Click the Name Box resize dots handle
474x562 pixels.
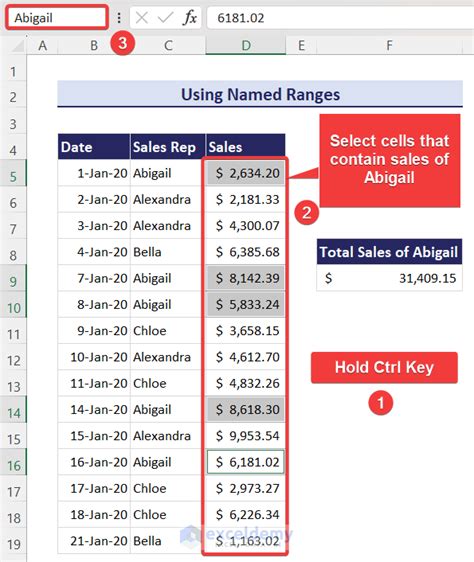click(119, 18)
